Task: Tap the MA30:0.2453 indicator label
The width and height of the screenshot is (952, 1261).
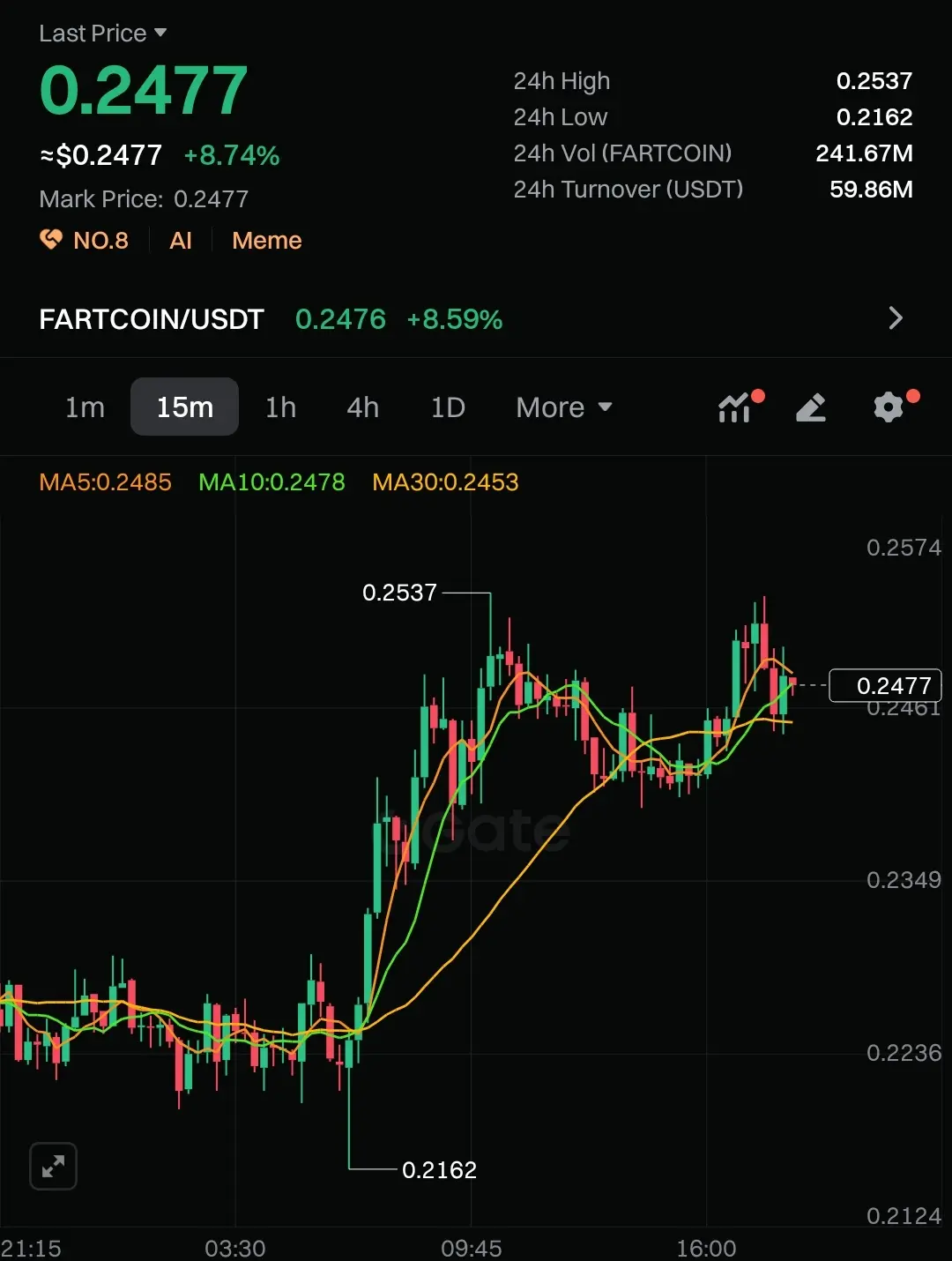Action: click(445, 481)
